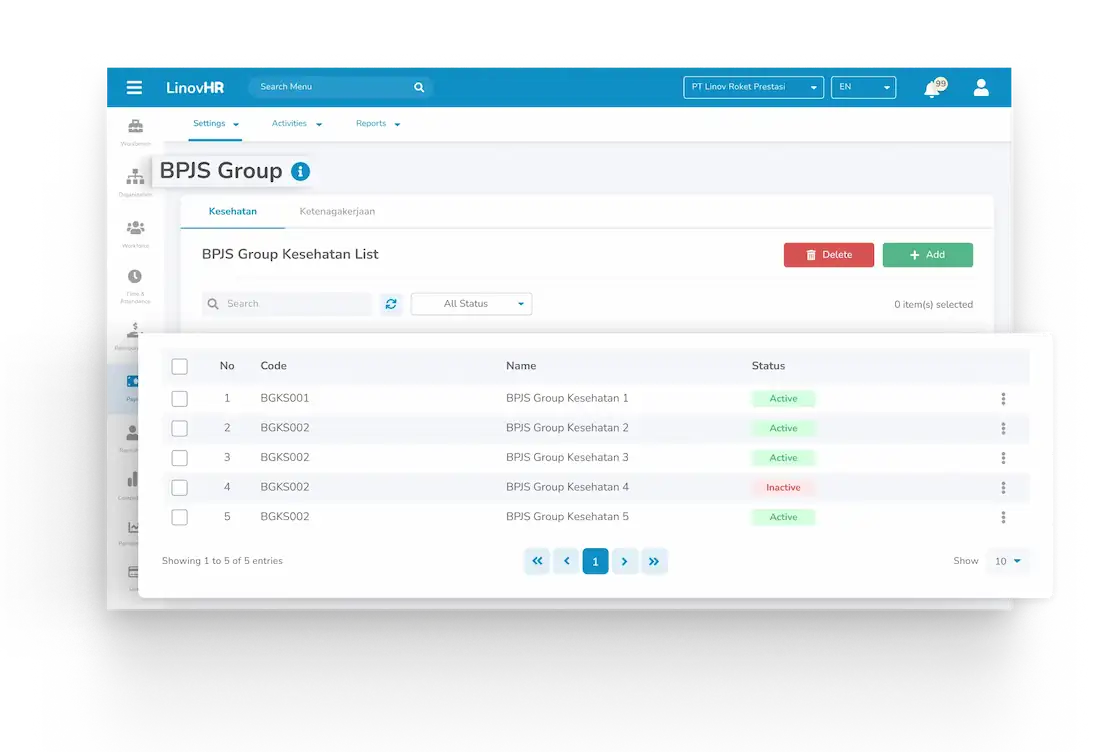Click inside the Search input field

[x=290, y=303]
